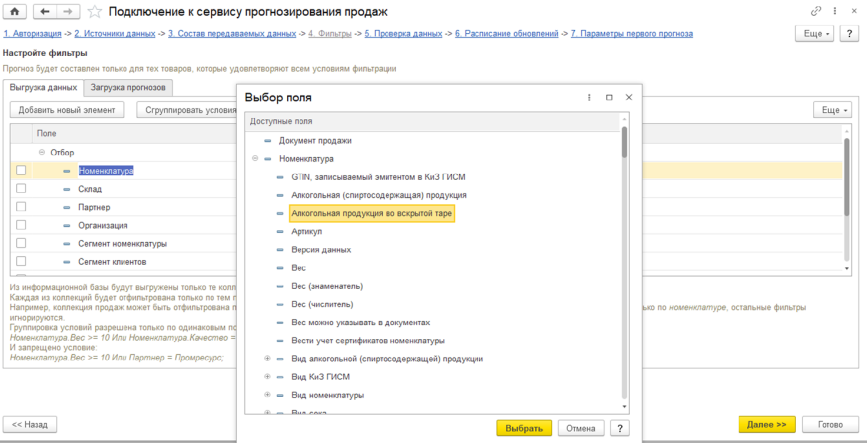Click the Home icon in title bar
The image size is (867, 443).
coord(14,11)
